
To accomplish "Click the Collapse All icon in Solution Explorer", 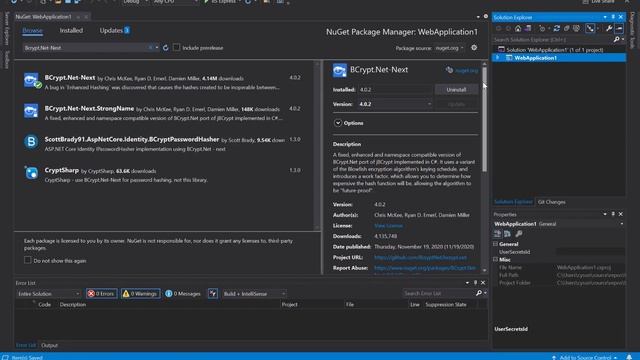I will pos(567,28).
